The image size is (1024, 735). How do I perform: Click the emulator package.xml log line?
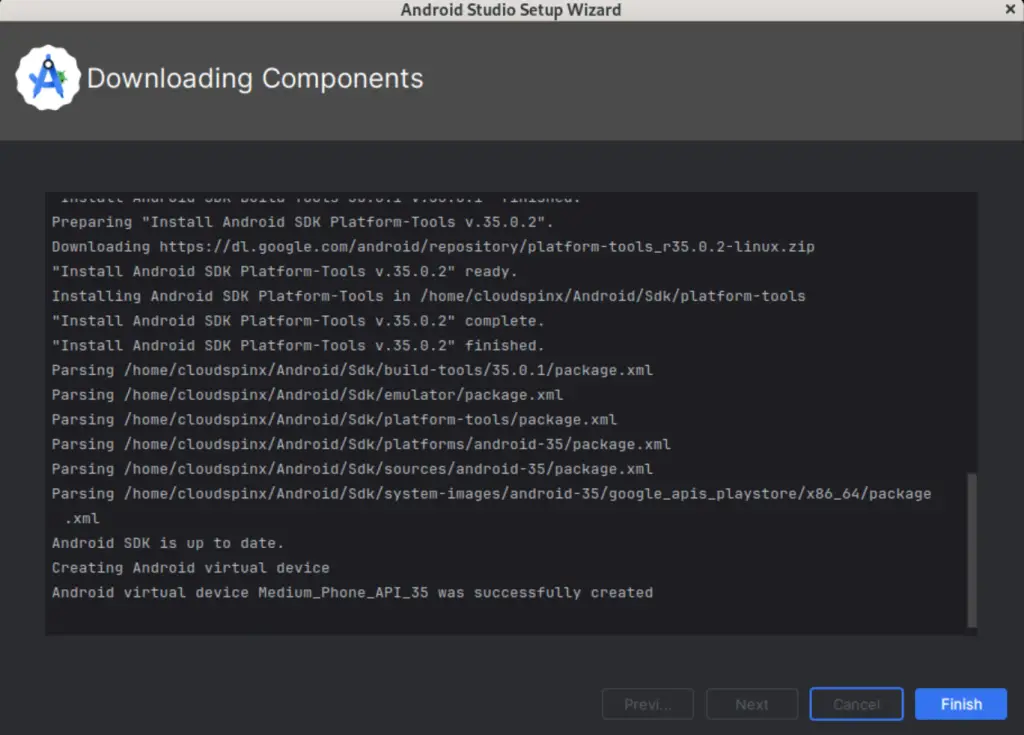pos(306,394)
